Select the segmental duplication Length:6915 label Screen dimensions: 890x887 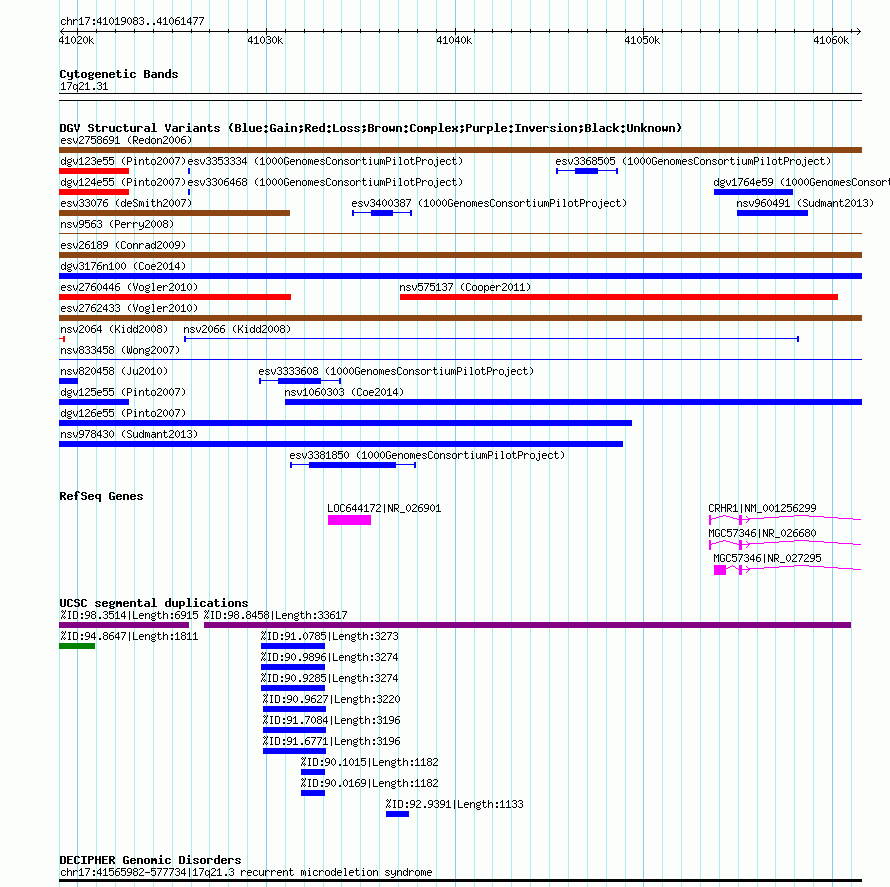(x=129, y=615)
